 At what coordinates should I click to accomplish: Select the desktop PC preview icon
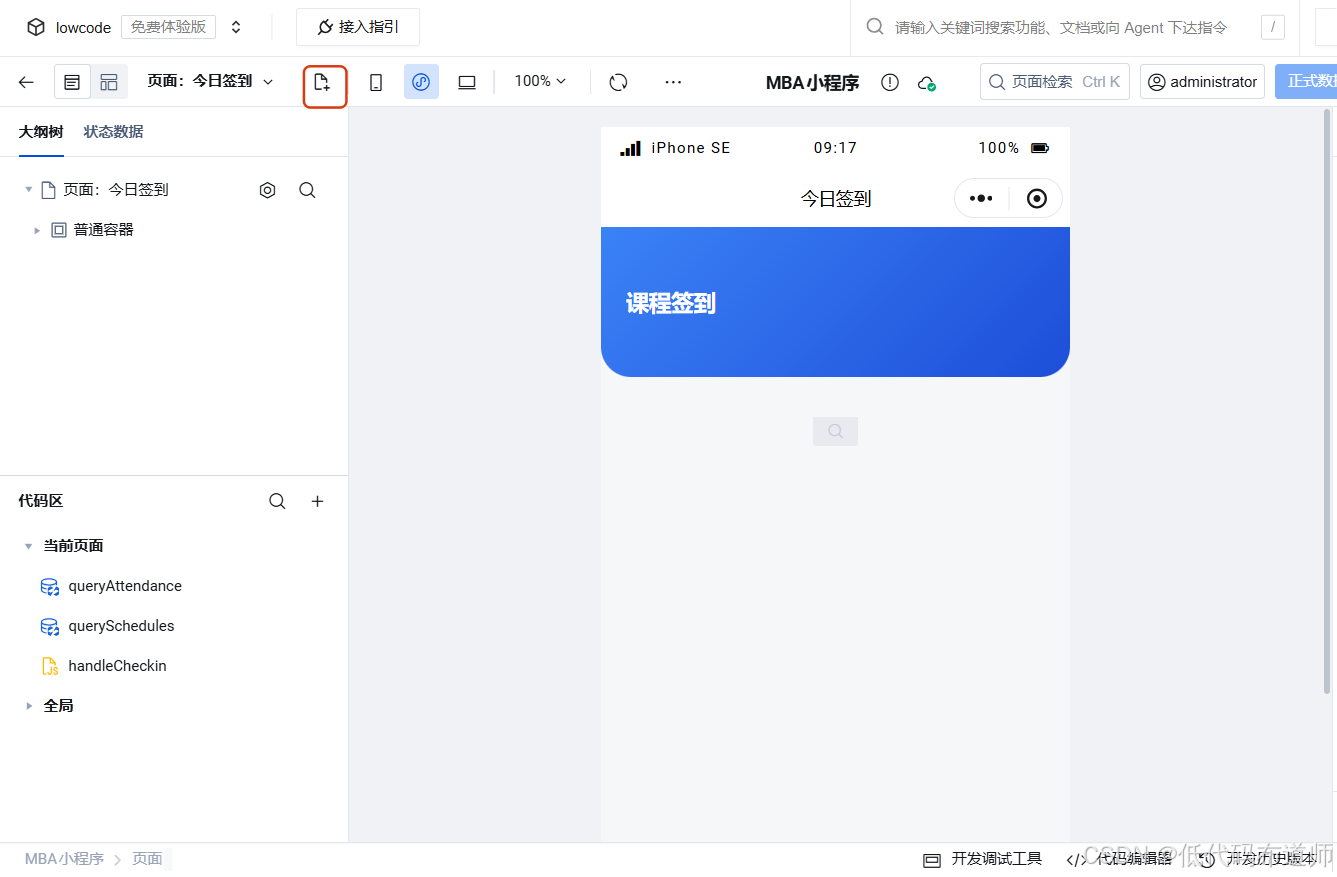[467, 82]
